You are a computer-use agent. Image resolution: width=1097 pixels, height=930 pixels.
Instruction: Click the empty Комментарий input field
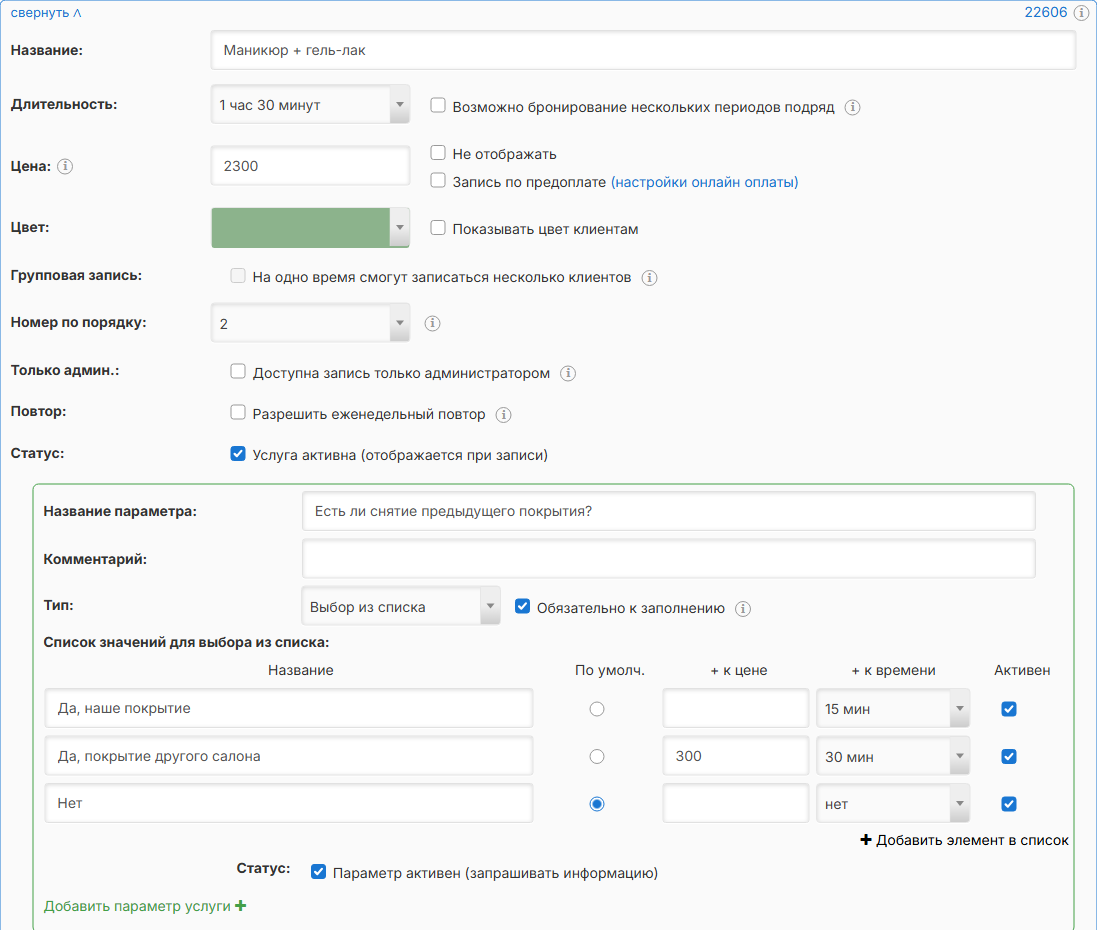pos(668,558)
